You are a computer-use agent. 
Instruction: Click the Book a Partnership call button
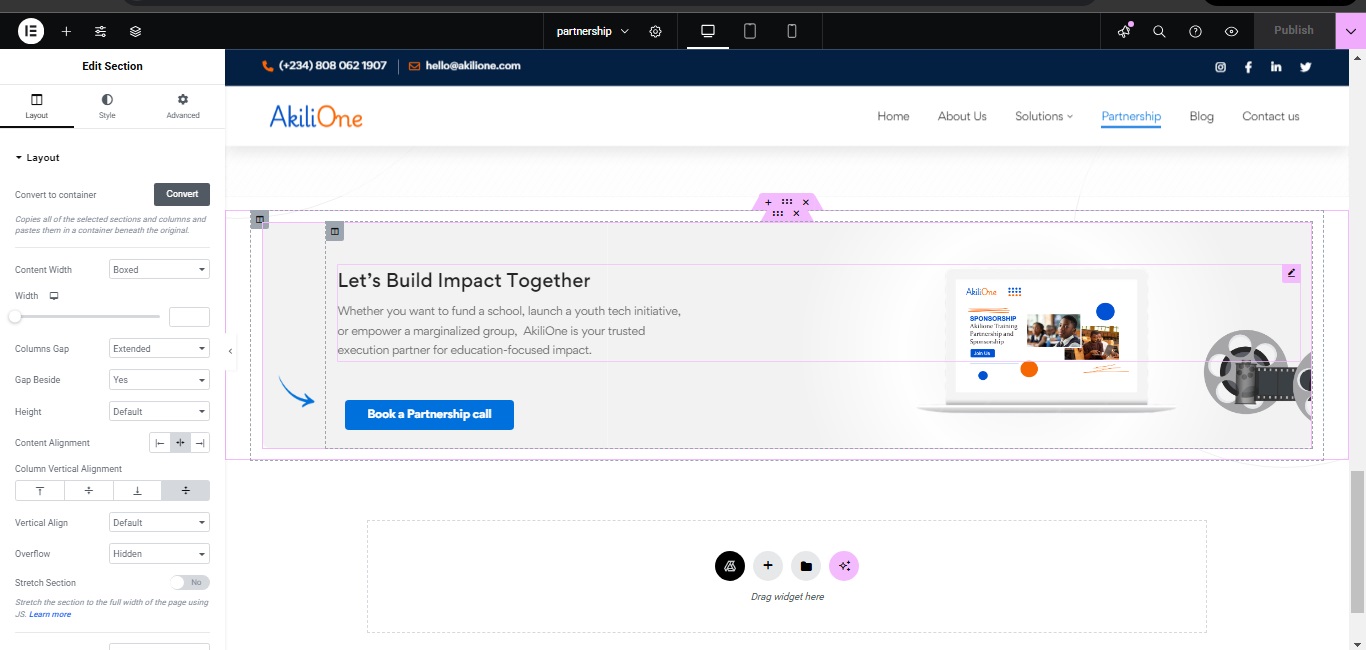click(x=429, y=414)
